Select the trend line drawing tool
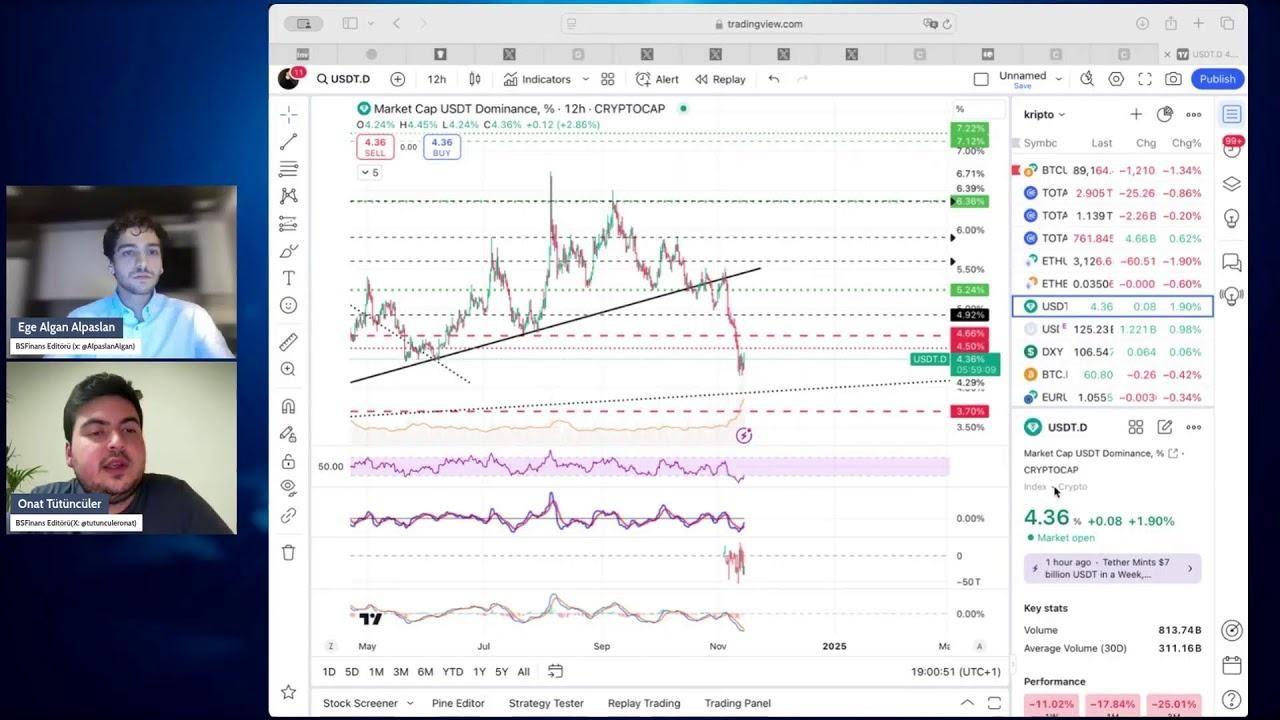The width and height of the screenshot is (1280, 720). [x=288, y=142]
